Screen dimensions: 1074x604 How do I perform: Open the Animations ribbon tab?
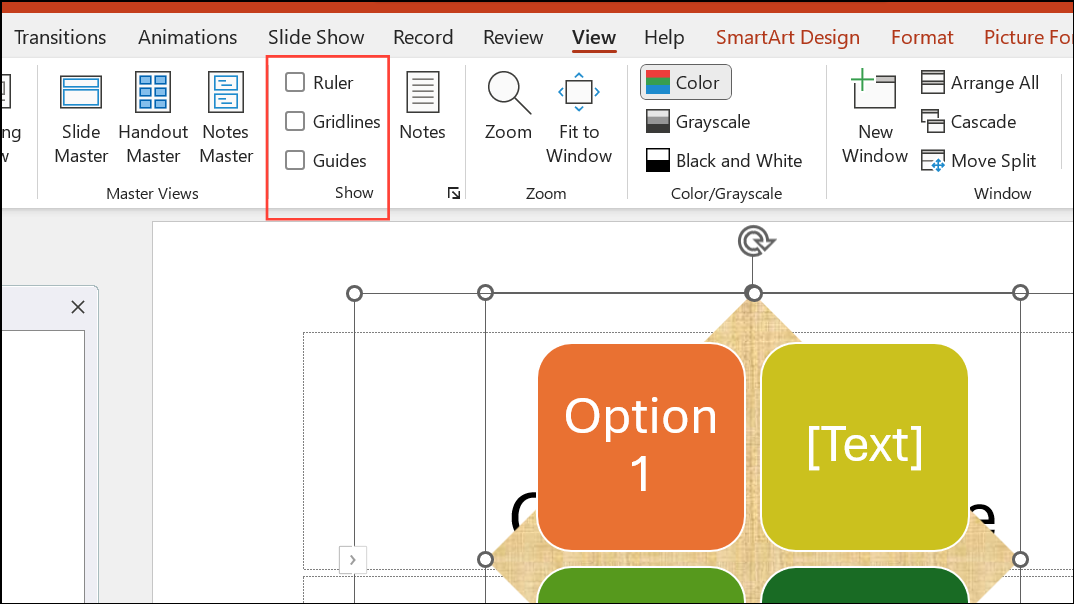[187, 37]
